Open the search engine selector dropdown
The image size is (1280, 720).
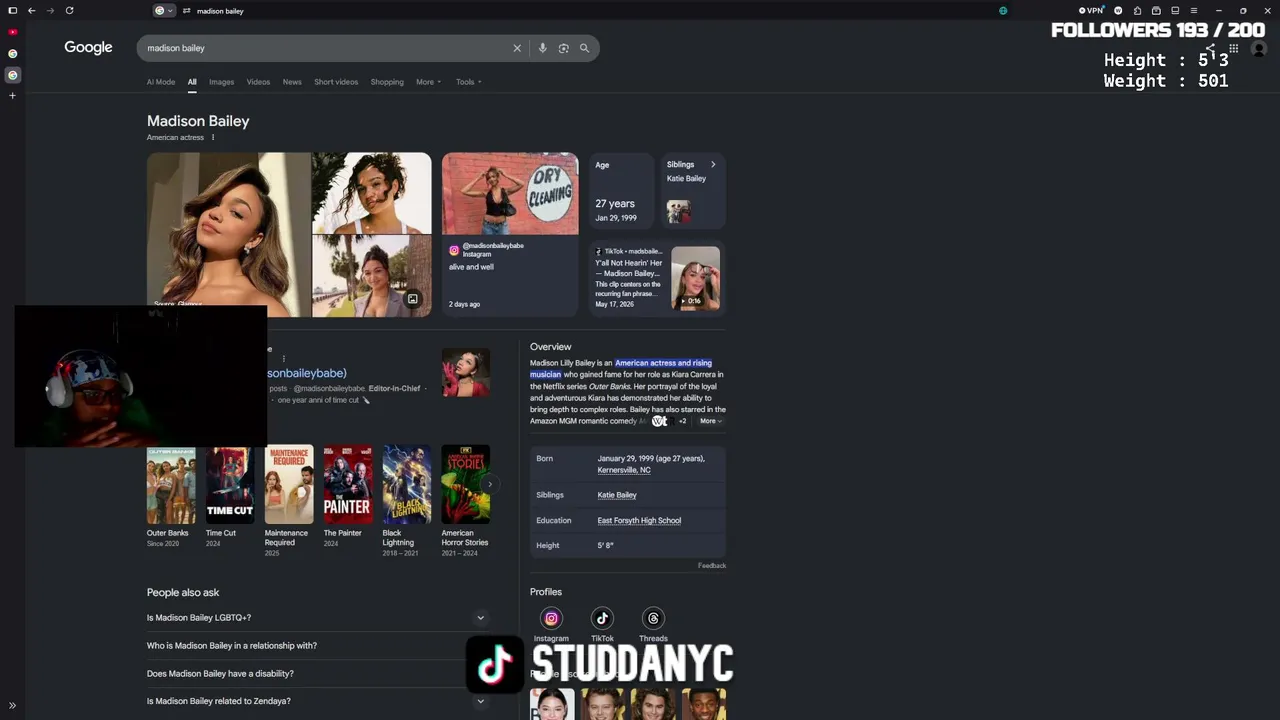[x=164, y=11]
